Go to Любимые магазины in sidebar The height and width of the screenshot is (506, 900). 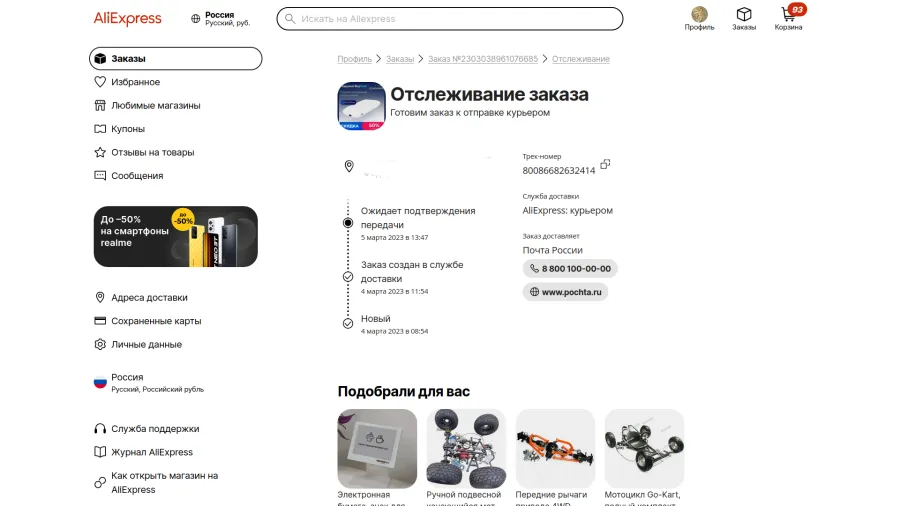pos(147,106)
